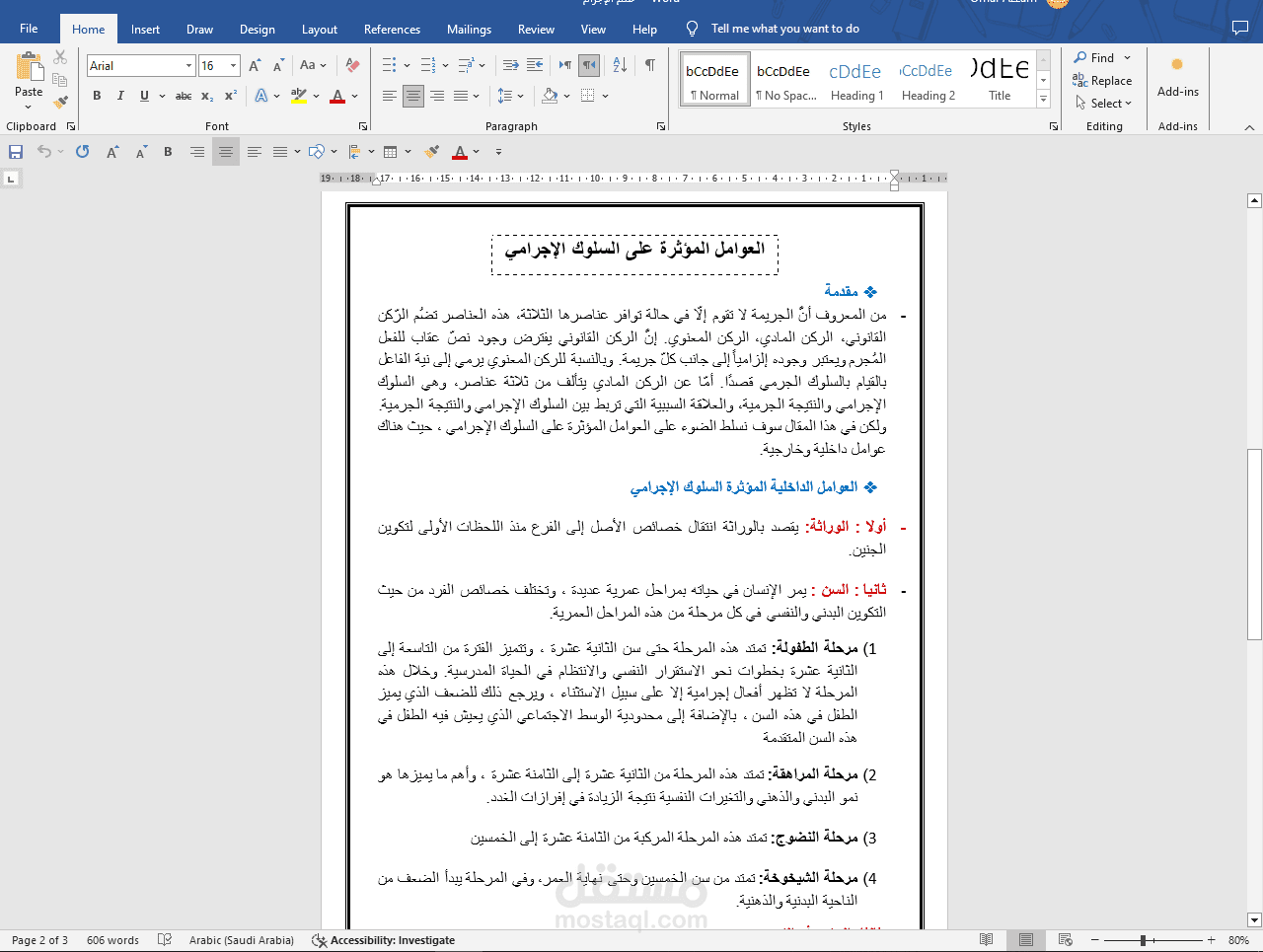The image size is (1263, 952).
Task: Apply subscript formatting
Action: [x=207, y=96]
